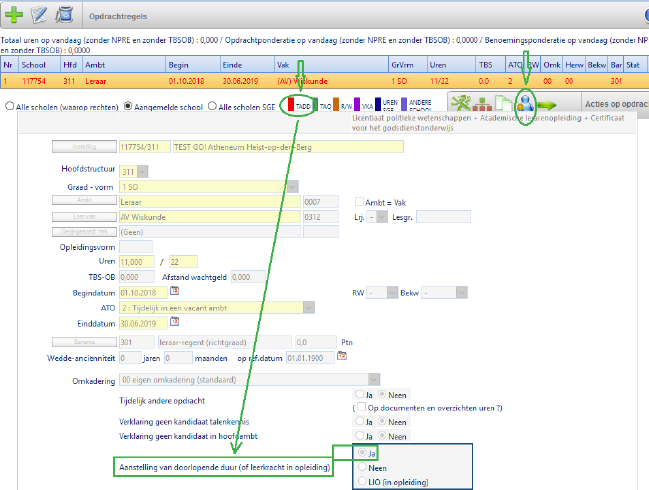Screen dimensions: 649x490
Task: Delete the opdrachtregel with the trash icon
Action: (x=64, y=14)
